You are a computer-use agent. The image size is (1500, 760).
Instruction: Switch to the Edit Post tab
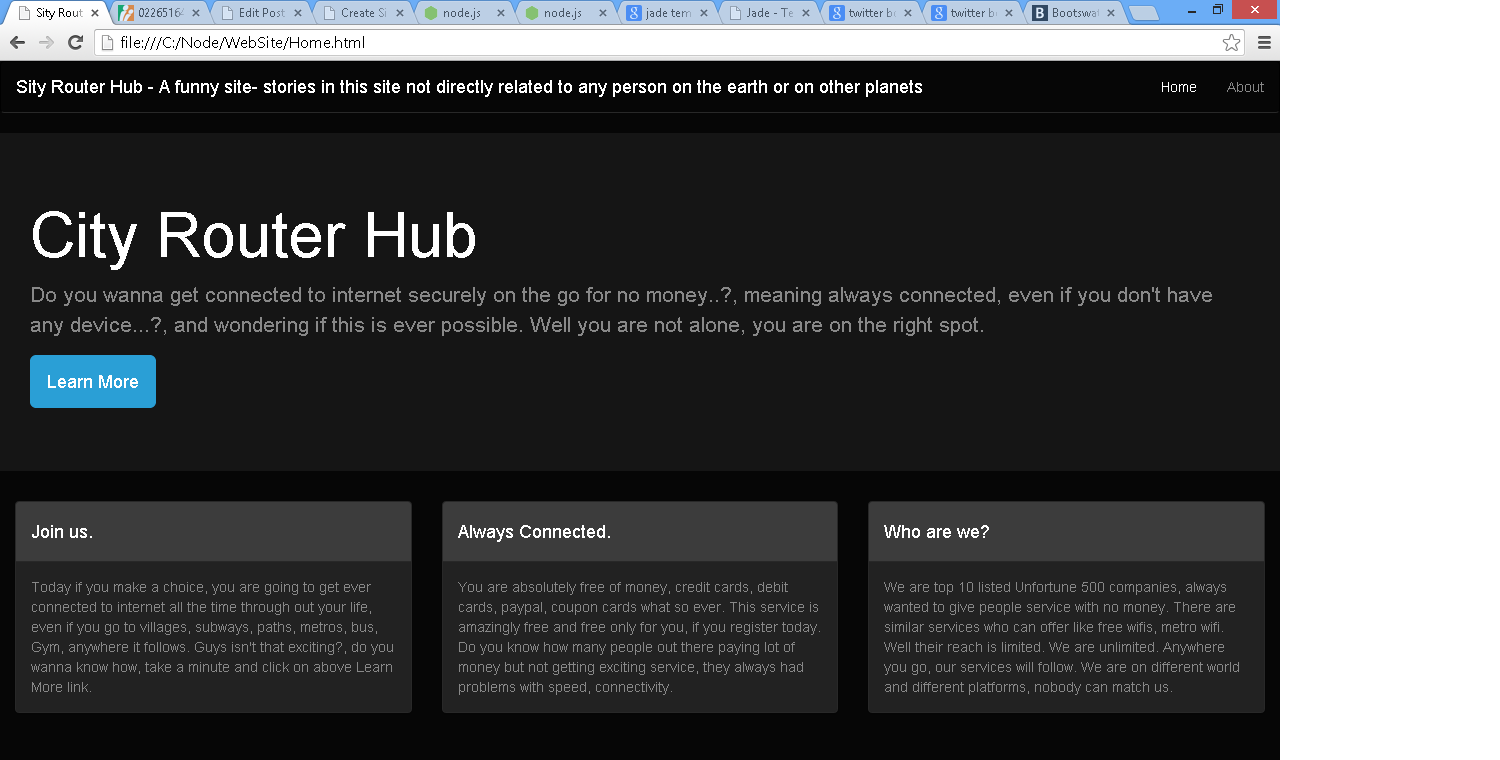[261, 14]
